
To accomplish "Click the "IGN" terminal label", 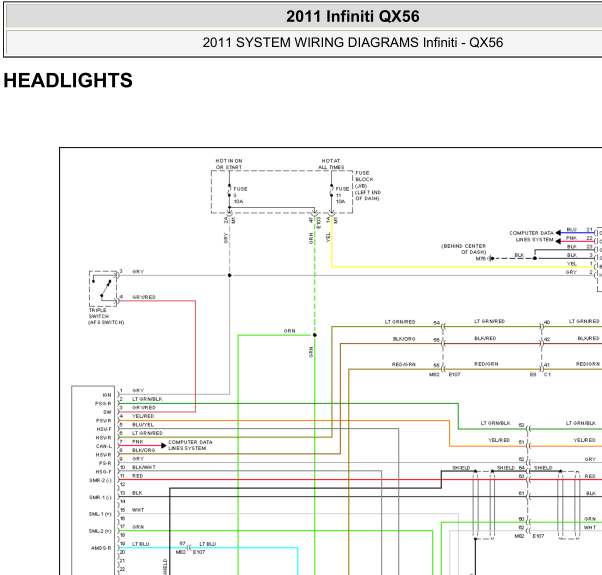I will [x=107, y=395].
